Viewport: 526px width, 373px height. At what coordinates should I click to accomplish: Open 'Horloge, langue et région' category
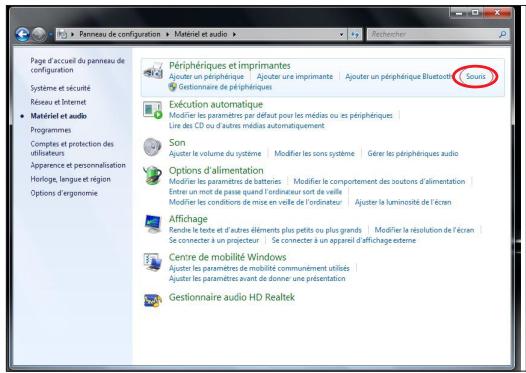pos(70,179)
